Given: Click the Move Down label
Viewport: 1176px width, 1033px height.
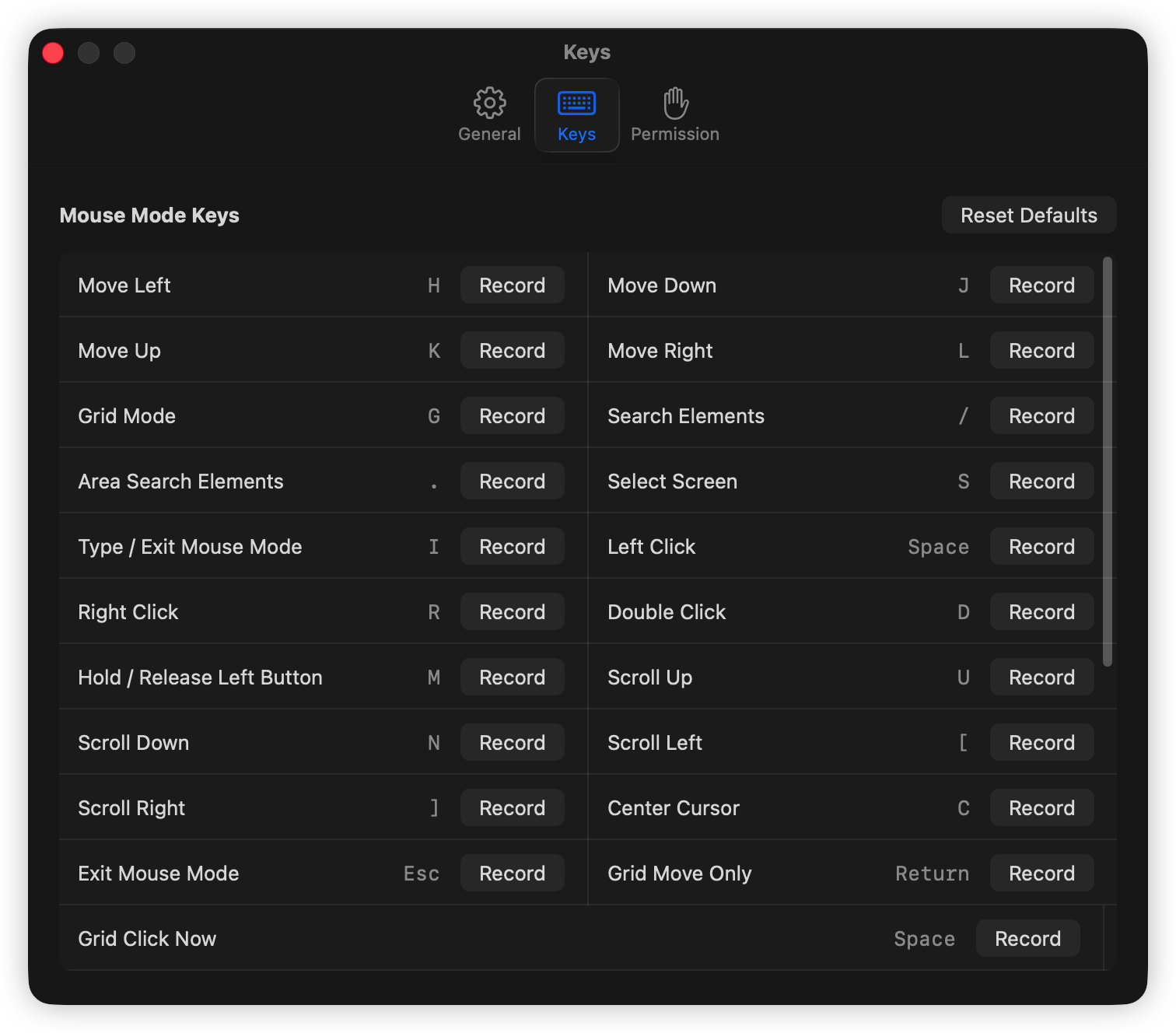Looking at the screenshot, I should 662,285.
